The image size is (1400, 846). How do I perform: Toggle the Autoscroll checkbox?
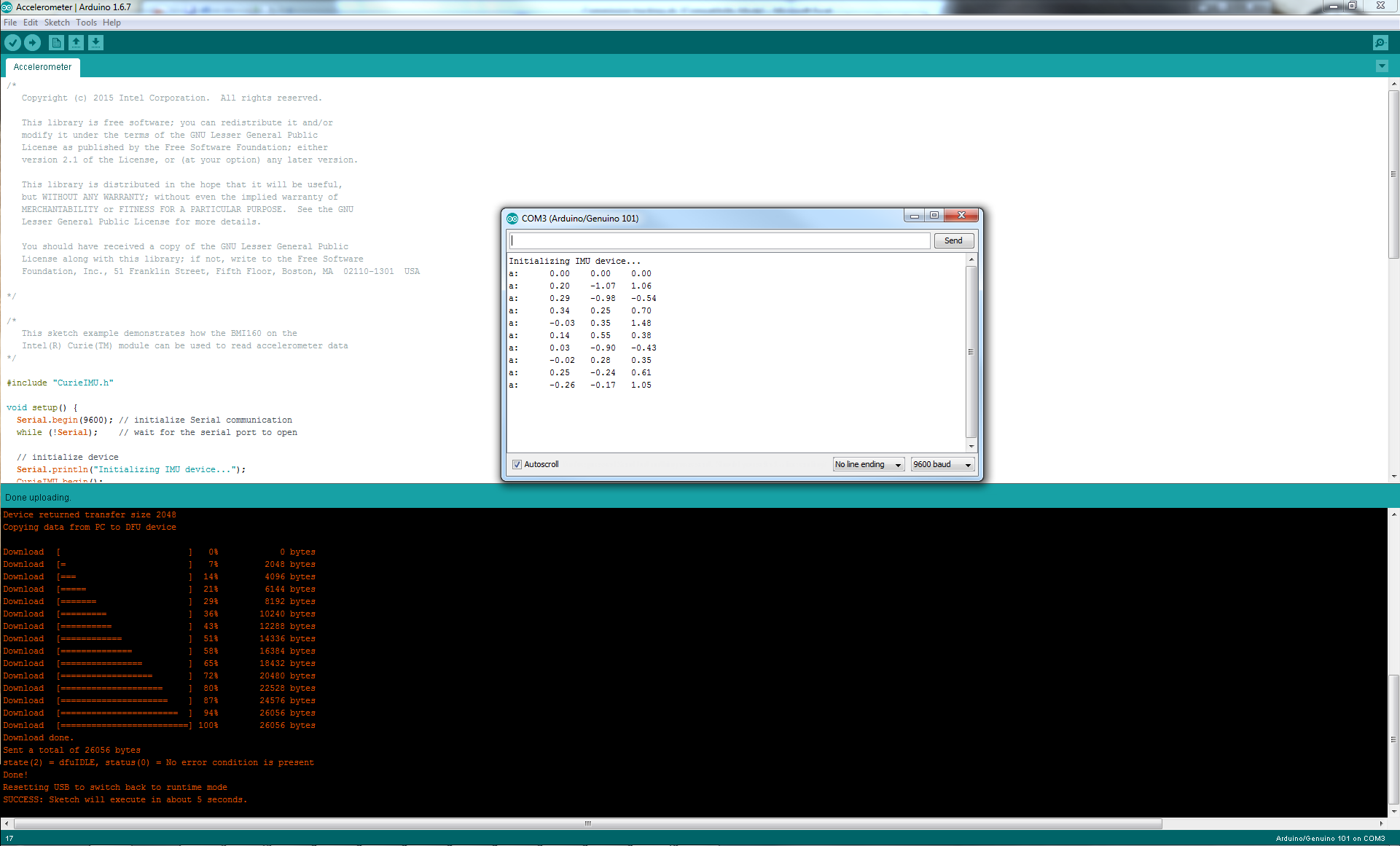[x=517, y=465]
